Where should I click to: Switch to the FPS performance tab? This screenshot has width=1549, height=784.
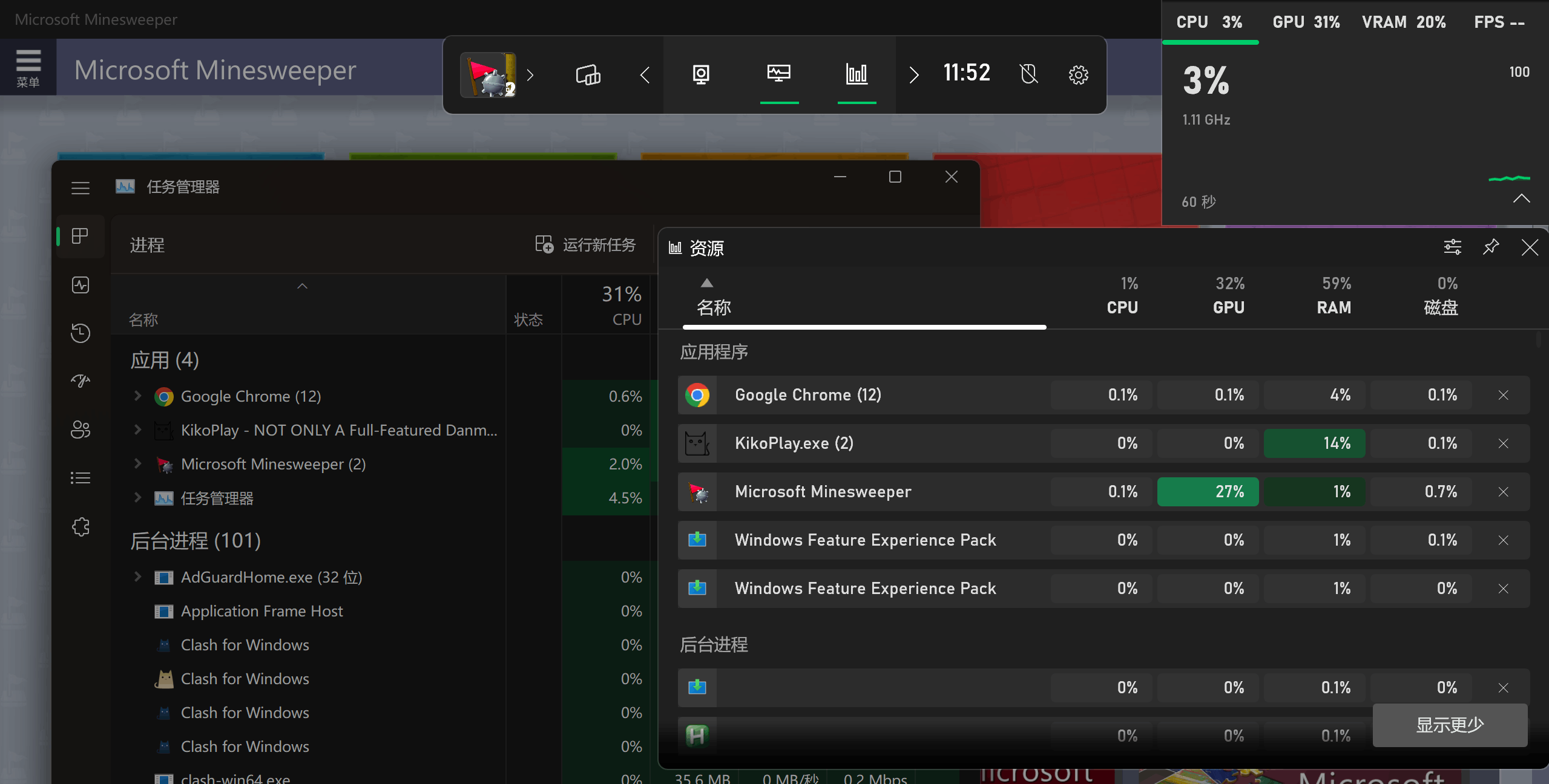(1499, 22)
